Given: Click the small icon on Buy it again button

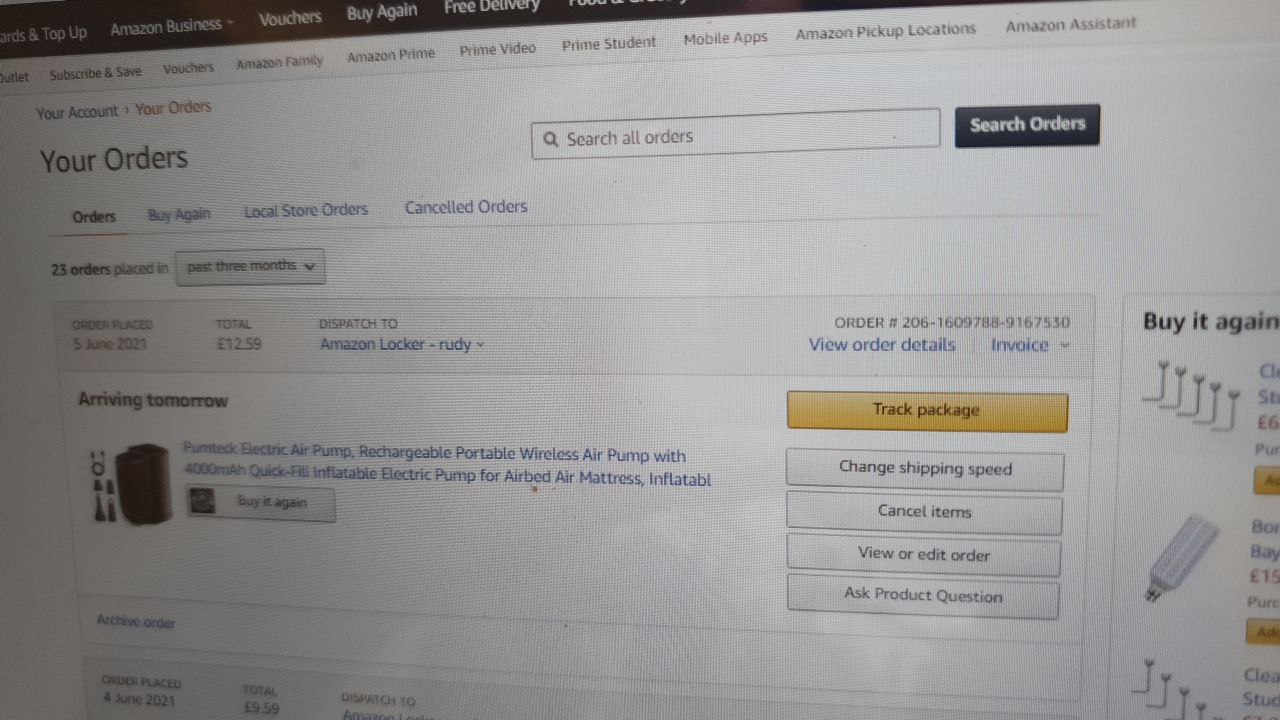Looking at the screenshot, I should 203,502.
